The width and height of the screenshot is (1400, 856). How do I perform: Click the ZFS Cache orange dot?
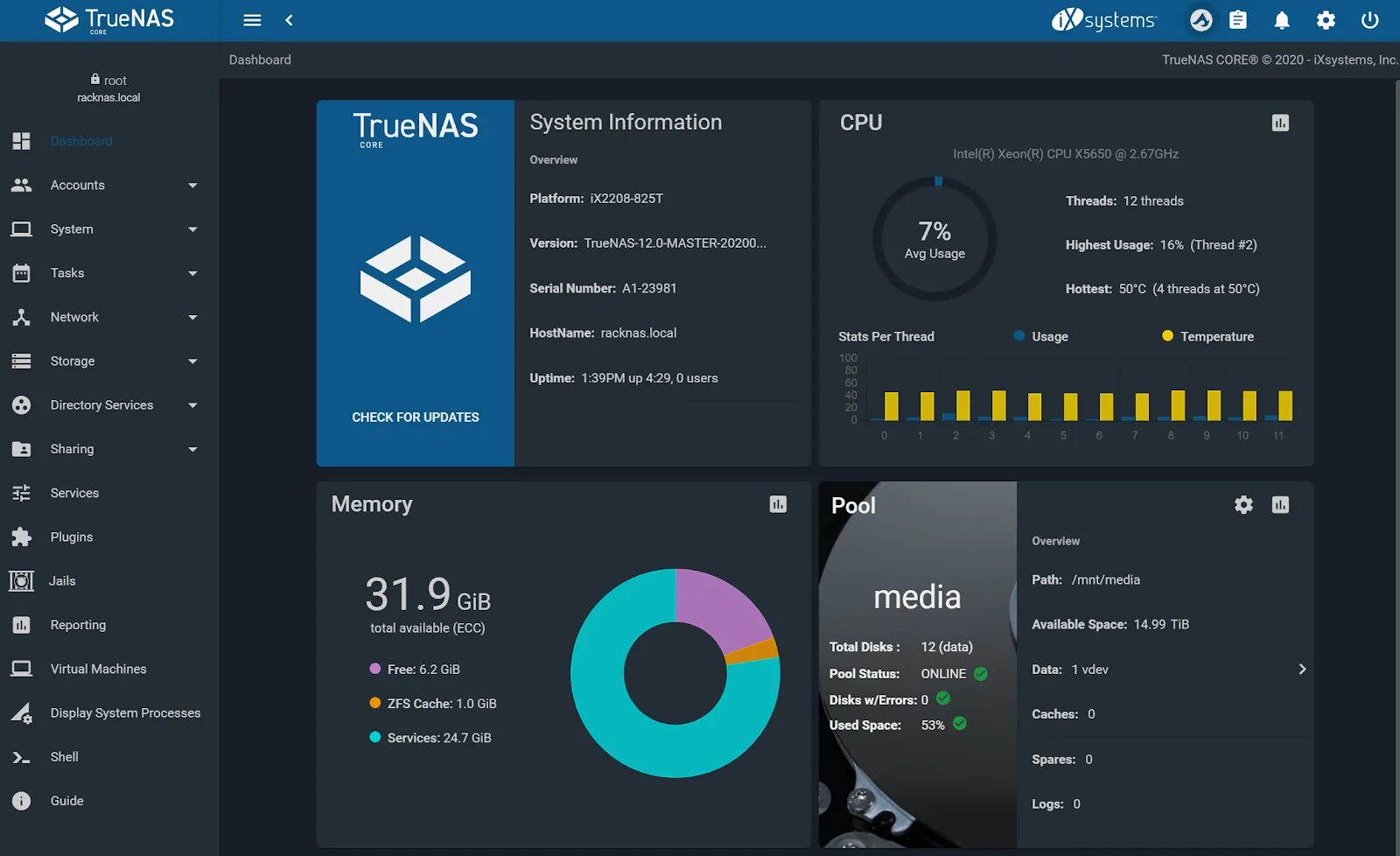click(375, 703)
